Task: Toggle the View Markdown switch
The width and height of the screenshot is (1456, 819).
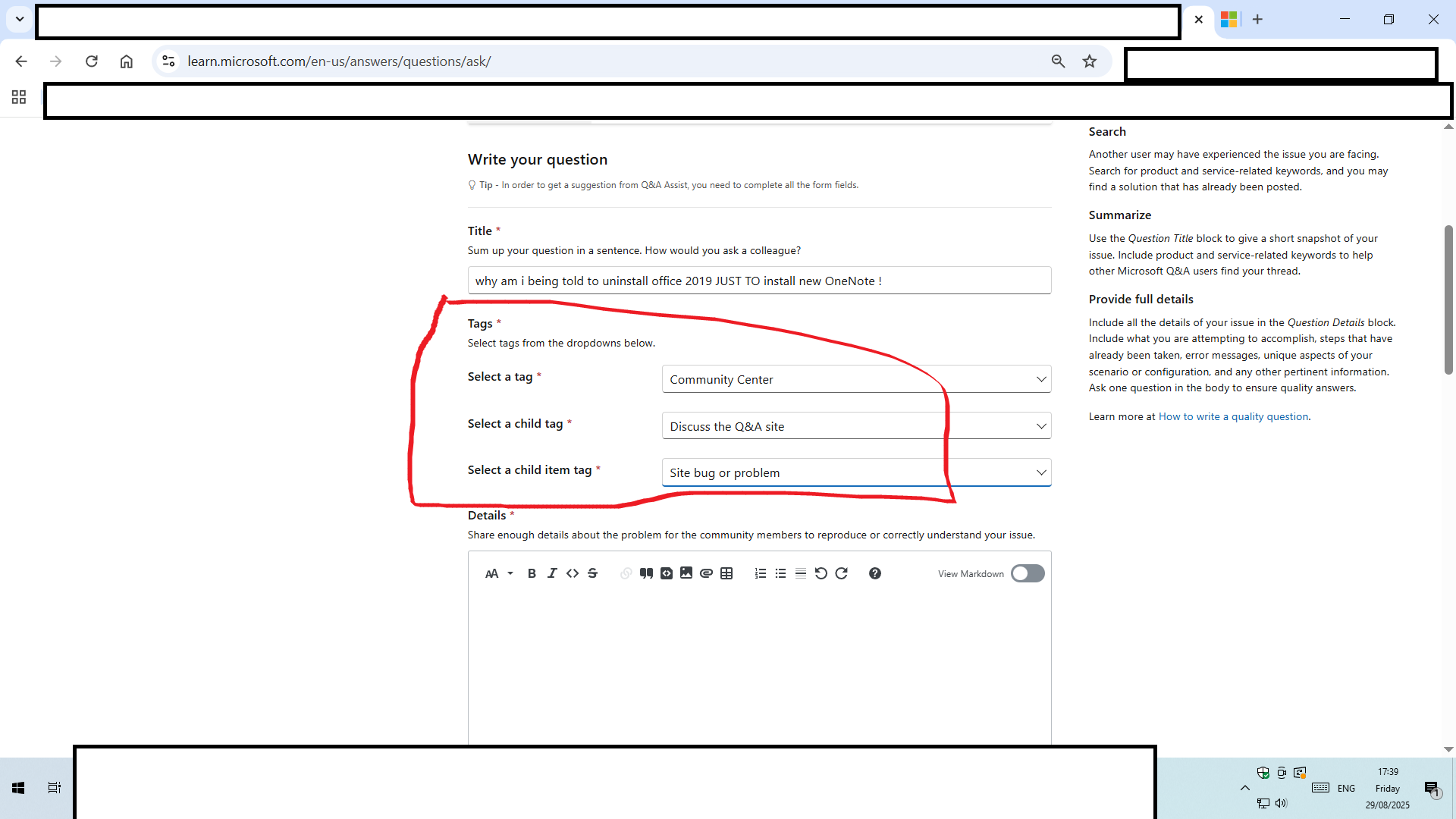Action: (x=1028, y=573)
